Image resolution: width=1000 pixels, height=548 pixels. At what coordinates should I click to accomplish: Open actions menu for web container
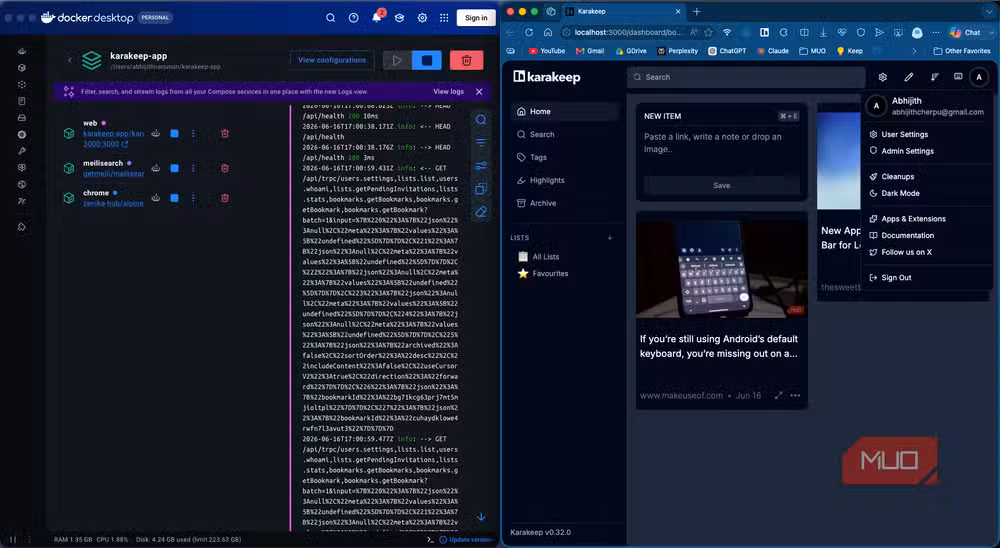pyautogui.click(x=193, y=133)
